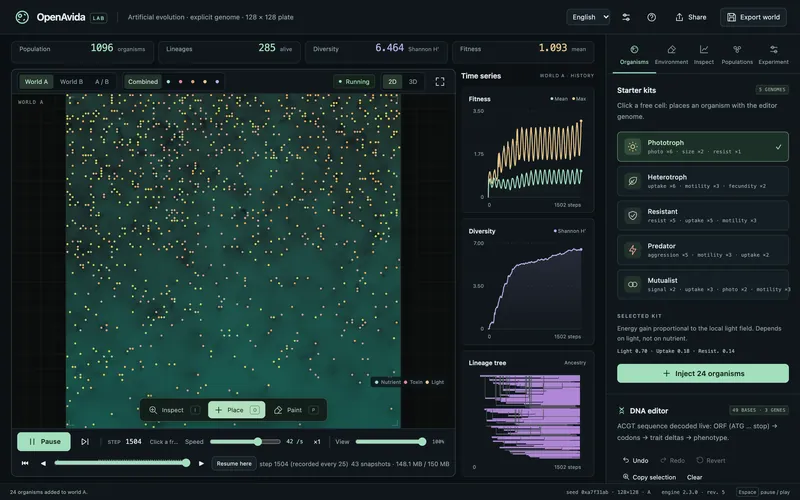The width and height of the screenshot is (800, 500).
Task: Click the Diversity Shannon chart
Action: click(x=529, y=283)
